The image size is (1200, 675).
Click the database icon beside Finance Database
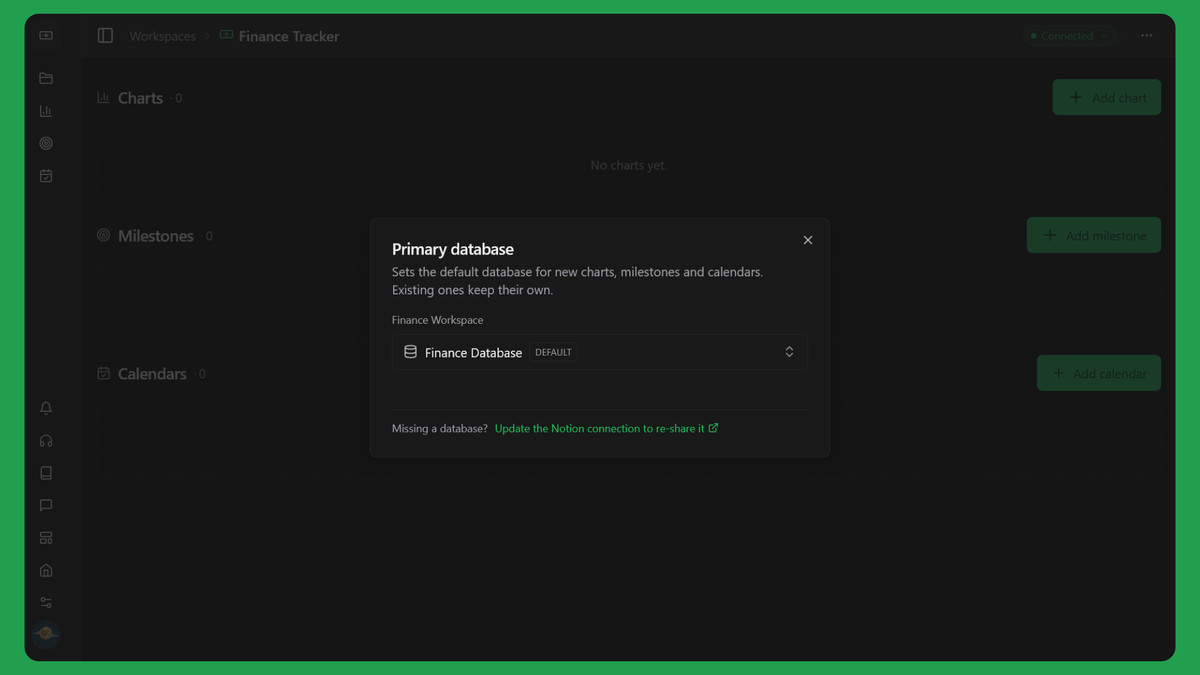click(410, 352)
